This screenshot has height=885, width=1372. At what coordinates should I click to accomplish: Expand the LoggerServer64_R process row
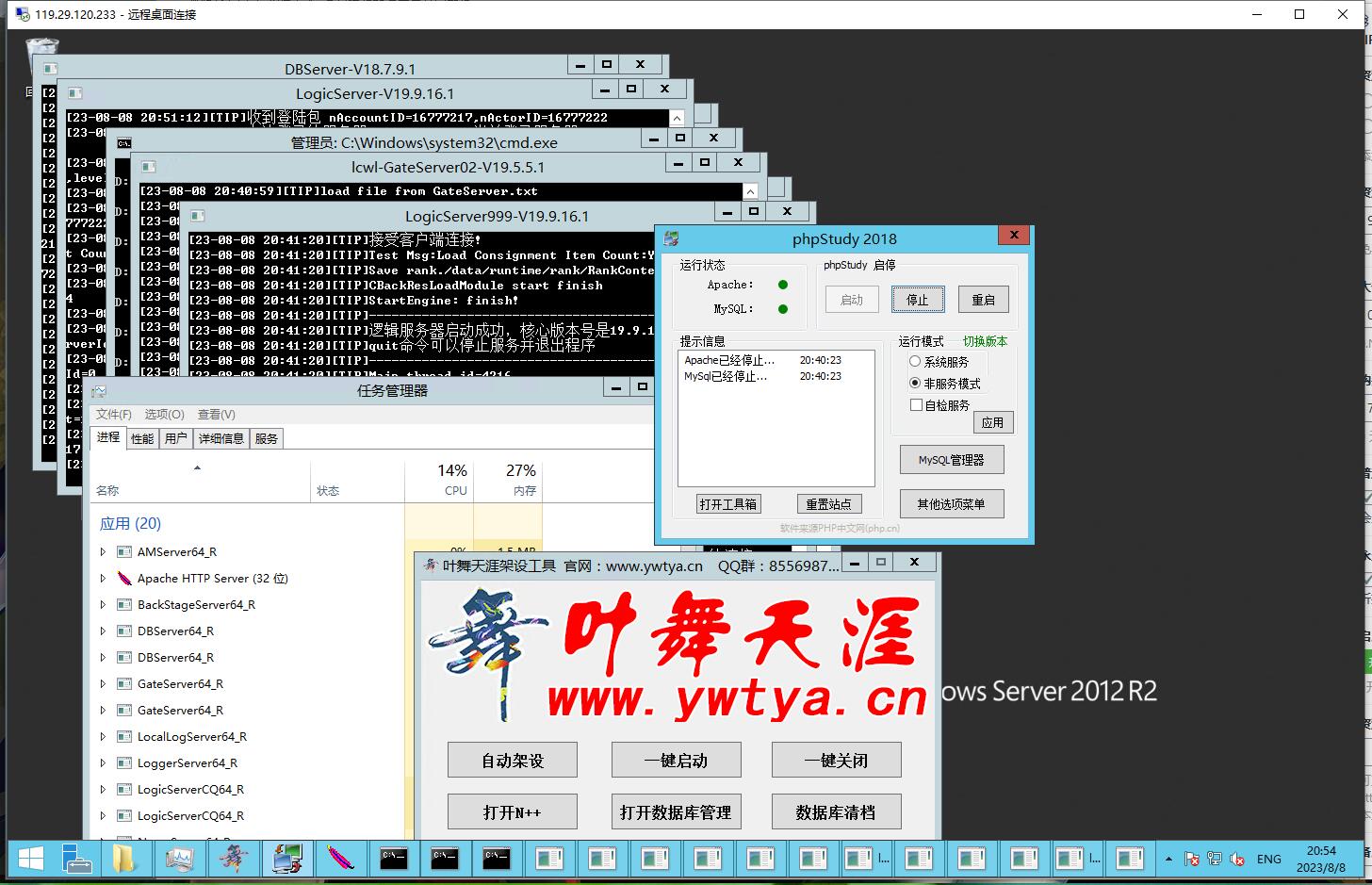coord(103,762)
